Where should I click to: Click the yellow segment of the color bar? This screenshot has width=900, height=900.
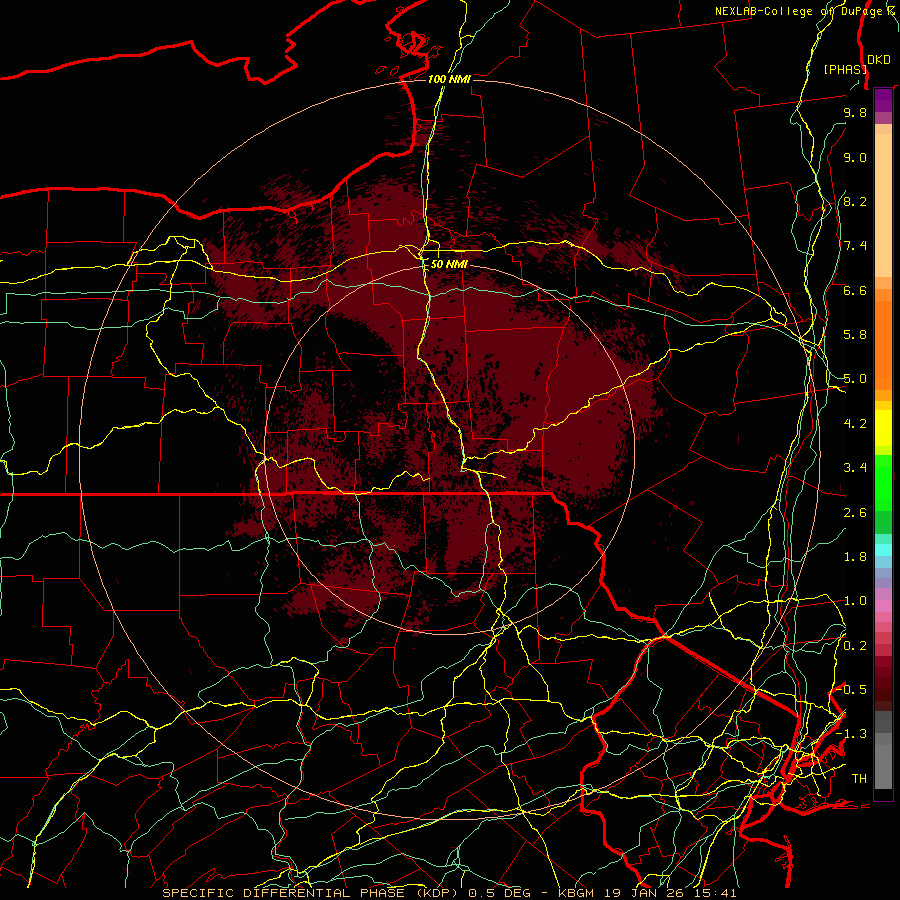tap(883, 428)
